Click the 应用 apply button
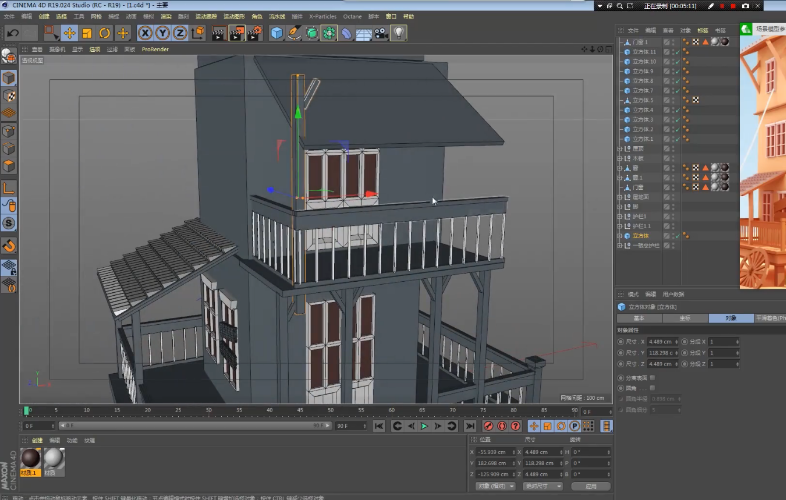Image resolution: width=786 pixels, height=500 pixels. 591,486
